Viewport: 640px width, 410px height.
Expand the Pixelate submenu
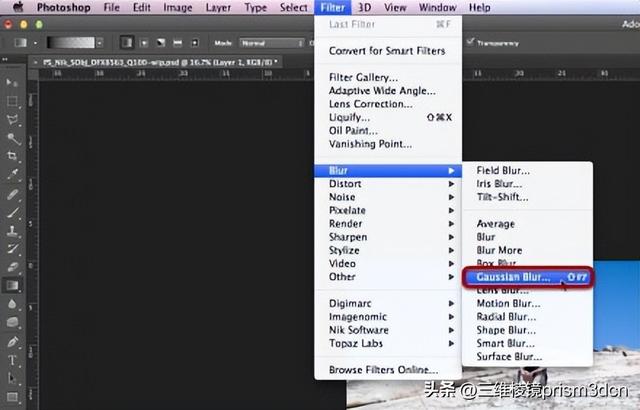pos(388,210)
